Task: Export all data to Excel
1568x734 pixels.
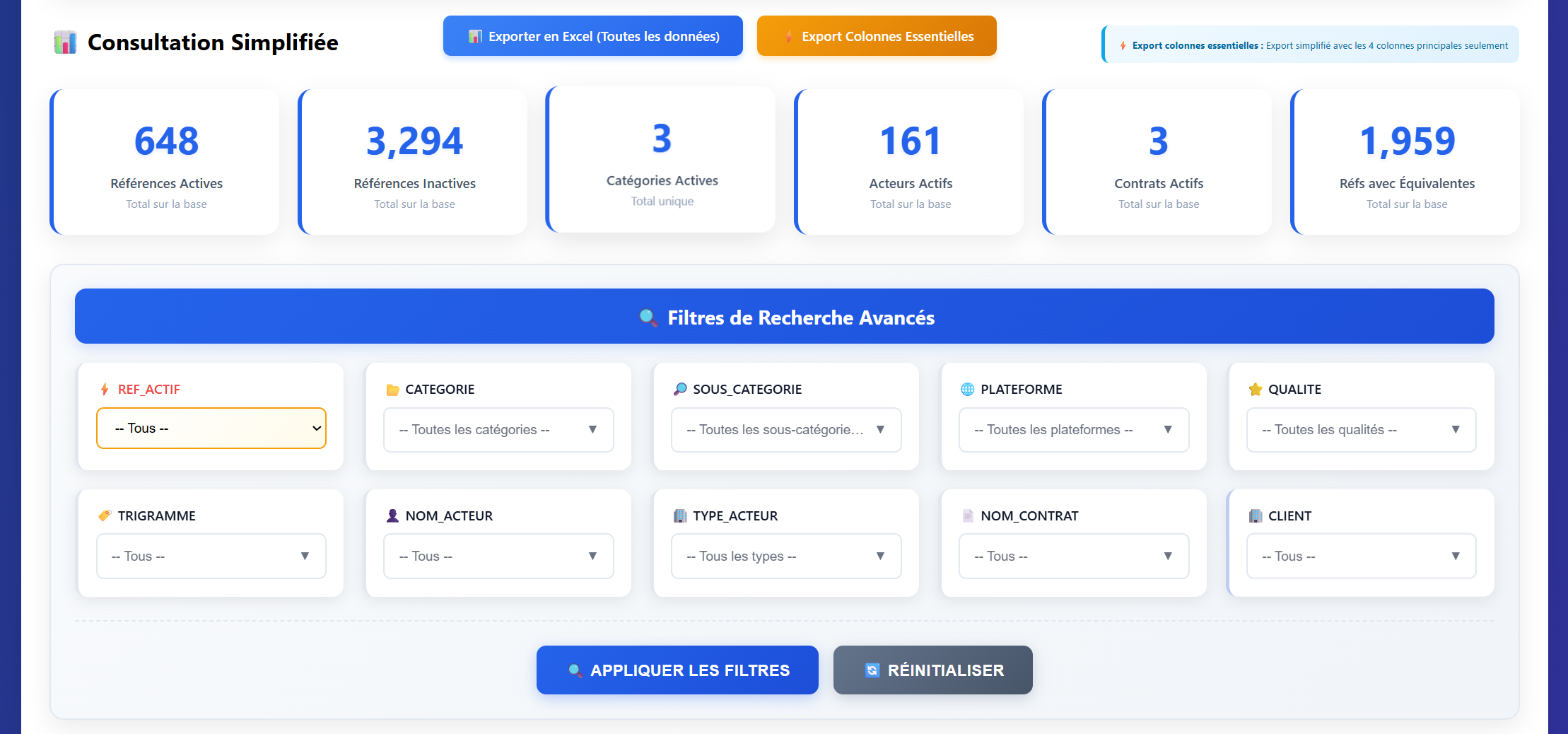Action: [592, 36]
